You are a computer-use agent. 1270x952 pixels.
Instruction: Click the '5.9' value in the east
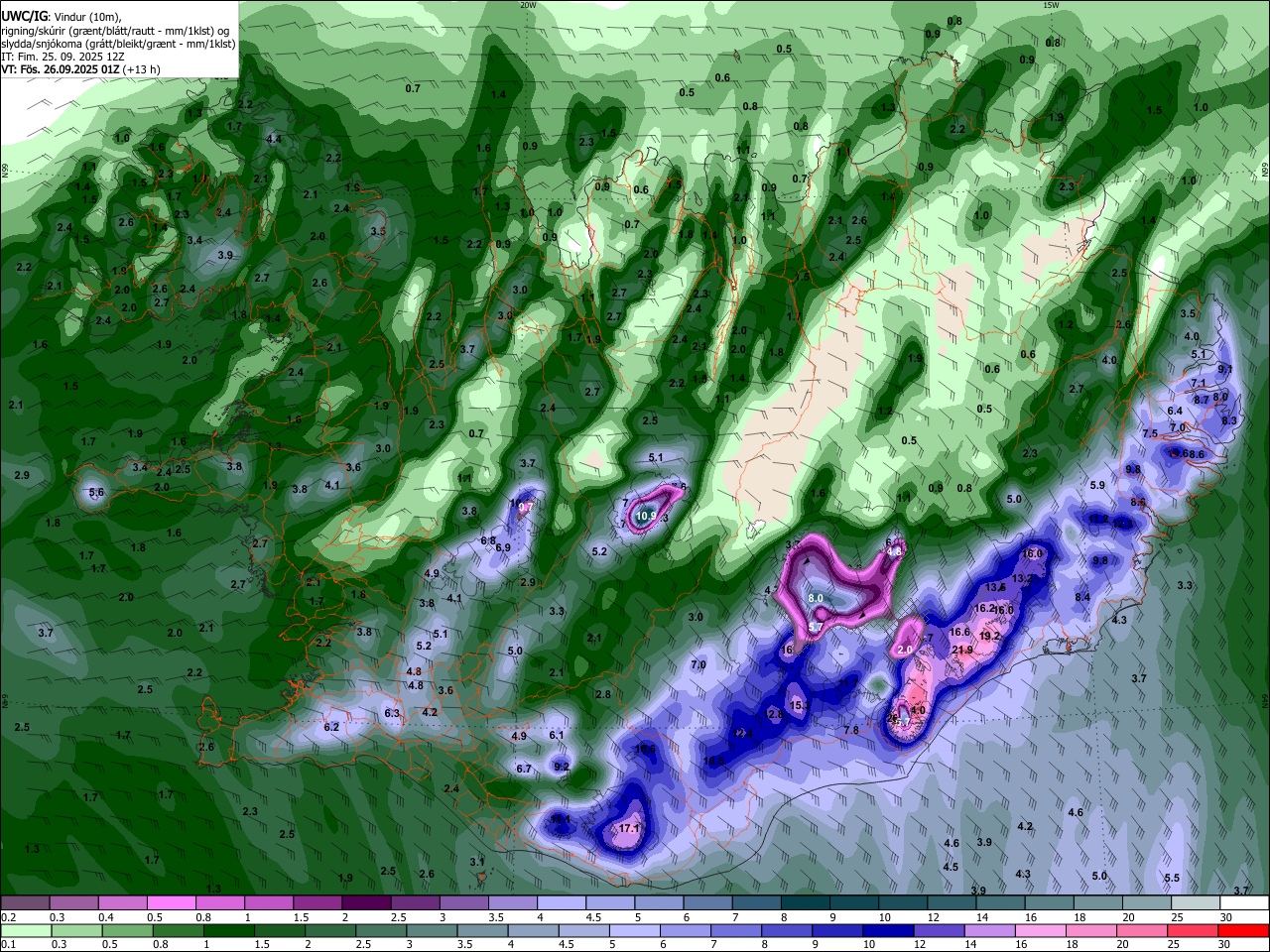click(x=1097, y=485)
